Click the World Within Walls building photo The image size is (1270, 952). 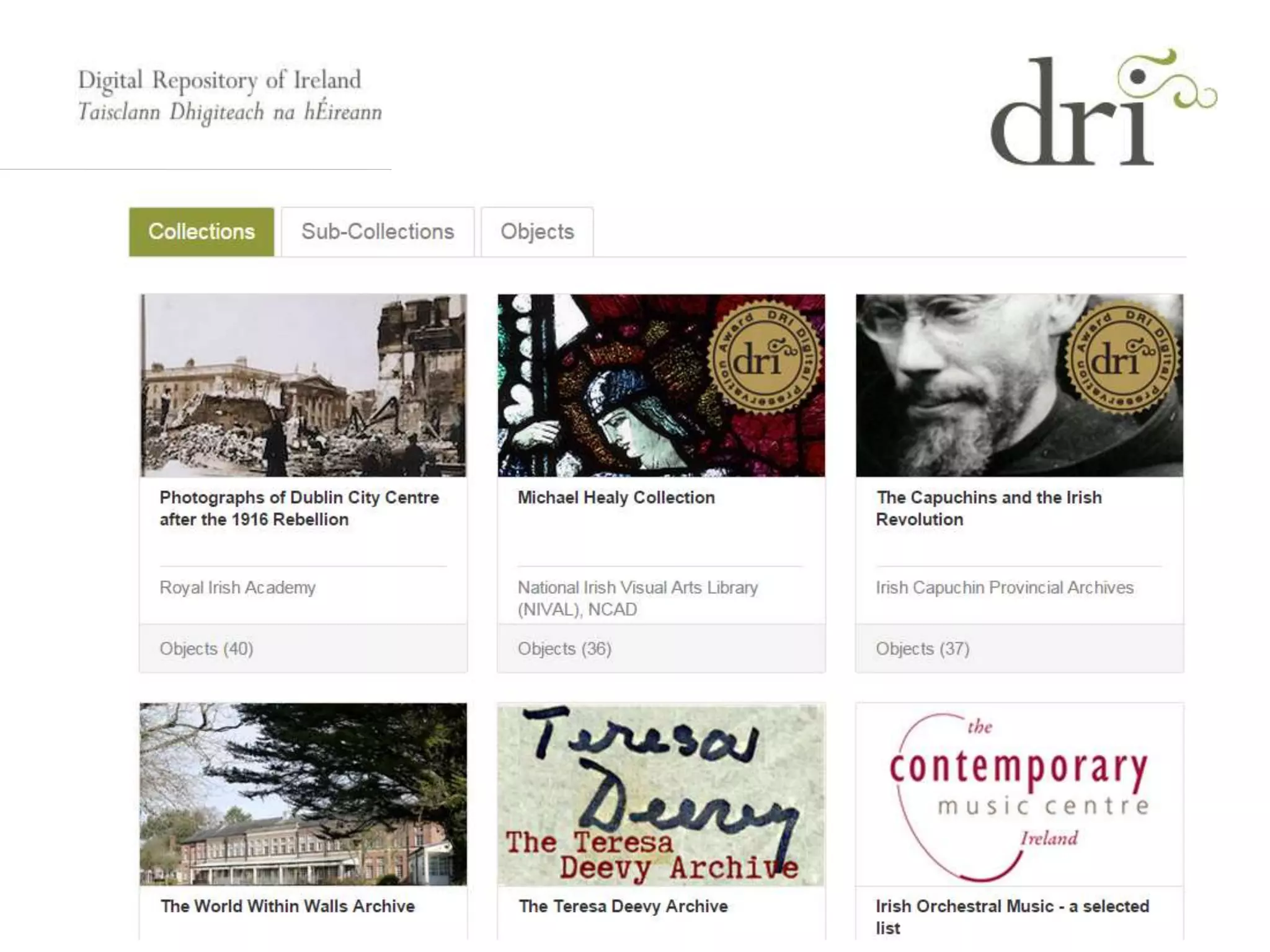coord(303,795)
